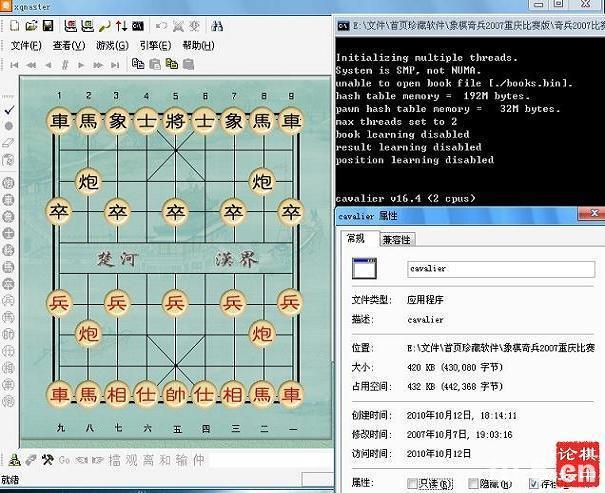Switch to the 兼容性 tab in properties
Image resolution: width=605 pixels, height=493 pixels.
coord(396,240)
